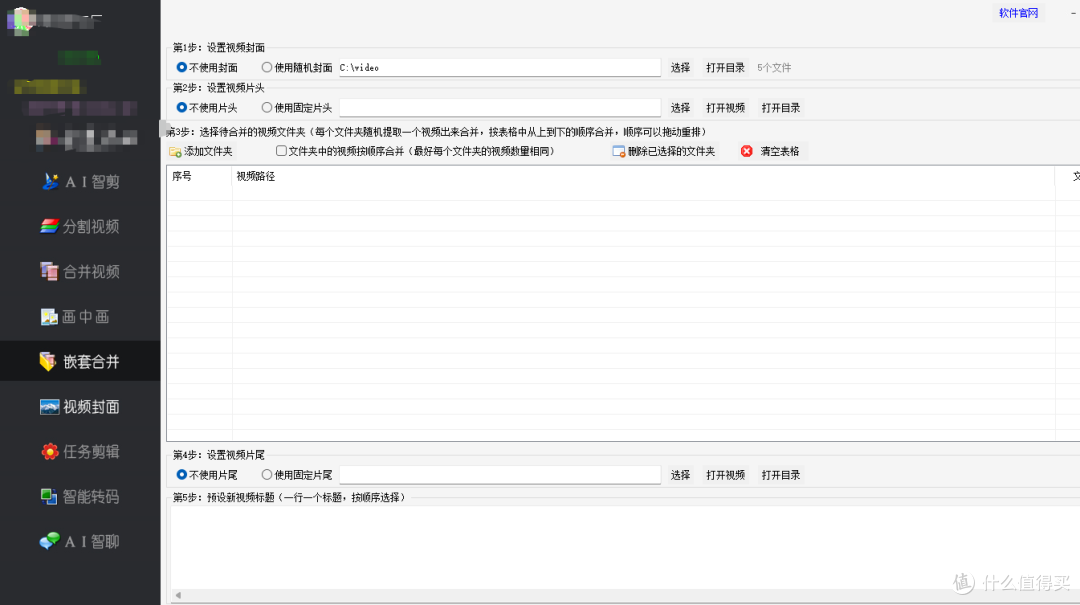The image size is (1080, 605).
Task: Open the 视频封面 sidebar icon
Action: click(x=49, y=407)
